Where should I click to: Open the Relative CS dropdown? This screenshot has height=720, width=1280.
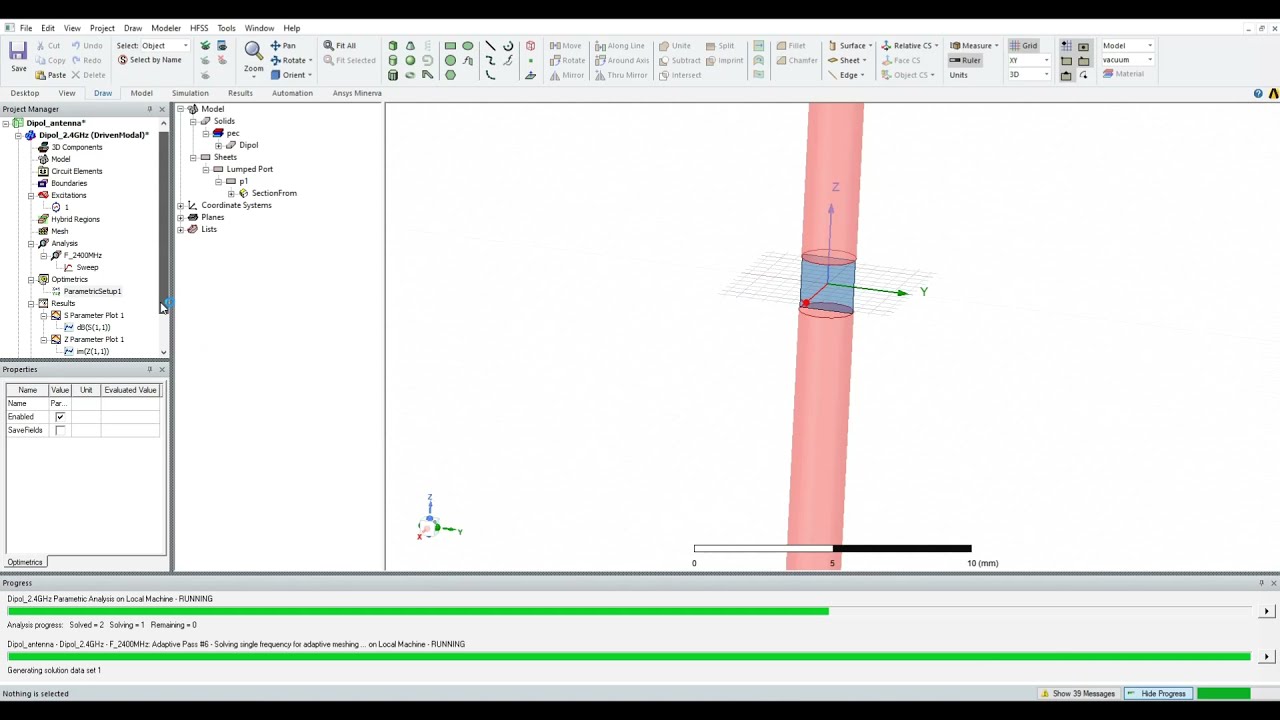(909, 45)
